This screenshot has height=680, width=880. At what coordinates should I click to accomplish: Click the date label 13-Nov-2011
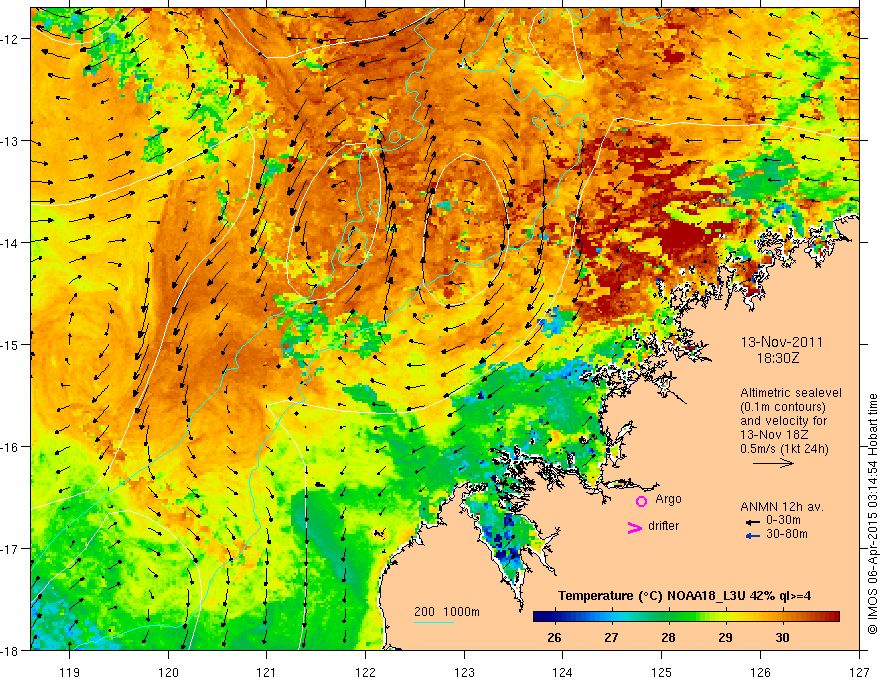coord(782,342)
